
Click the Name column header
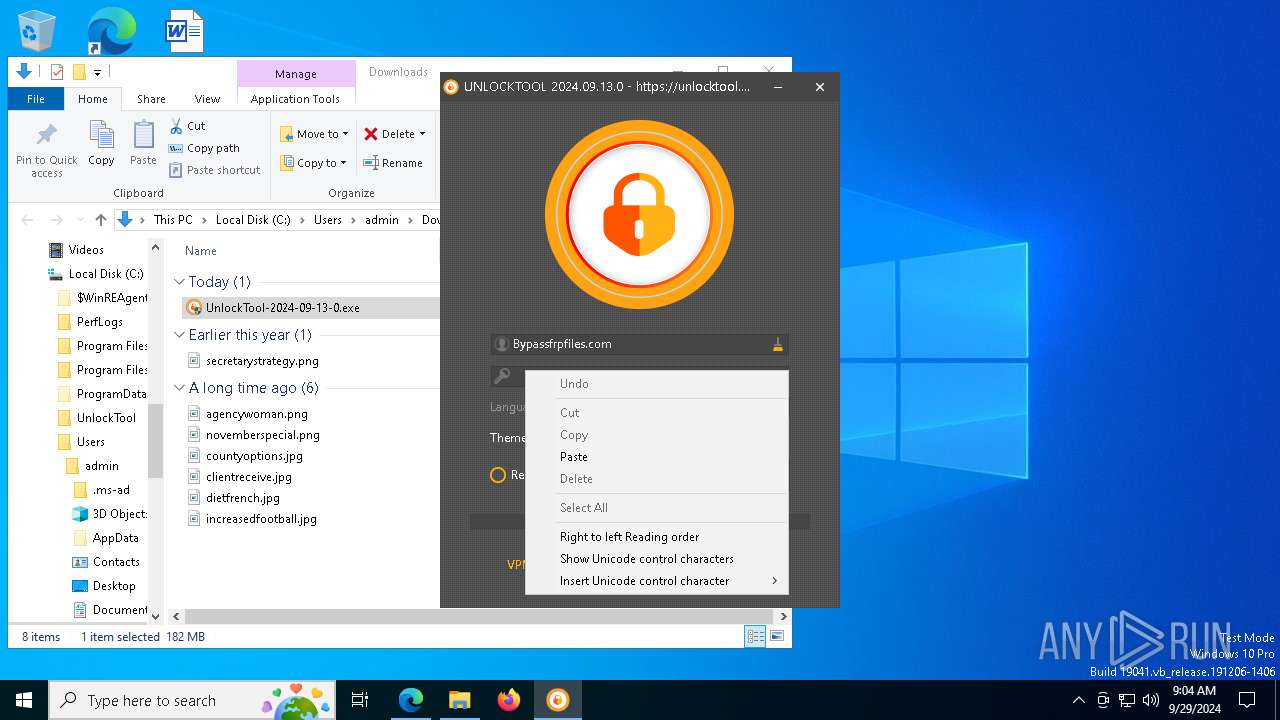201,251
